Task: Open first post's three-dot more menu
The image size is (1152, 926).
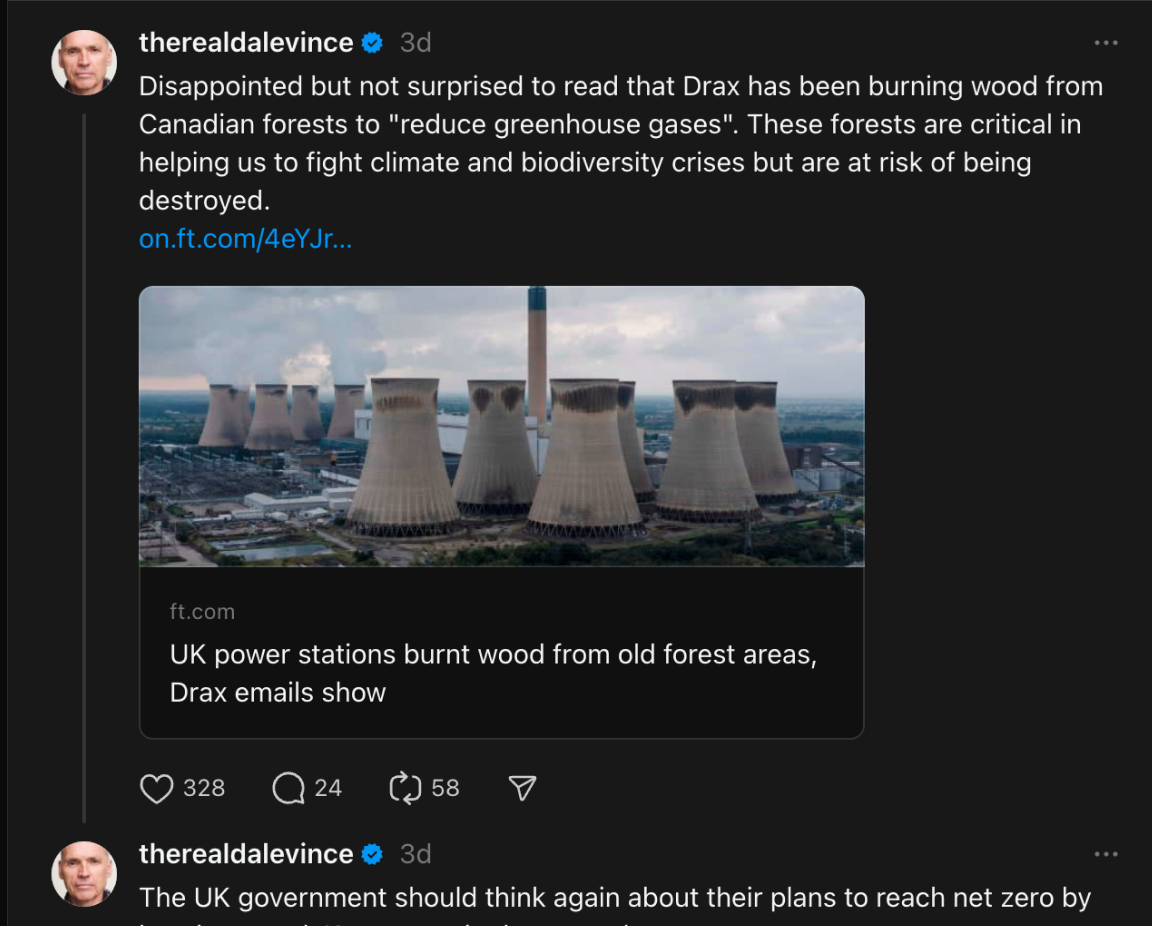Action: pyautogui.click(x=1105, y=43)
